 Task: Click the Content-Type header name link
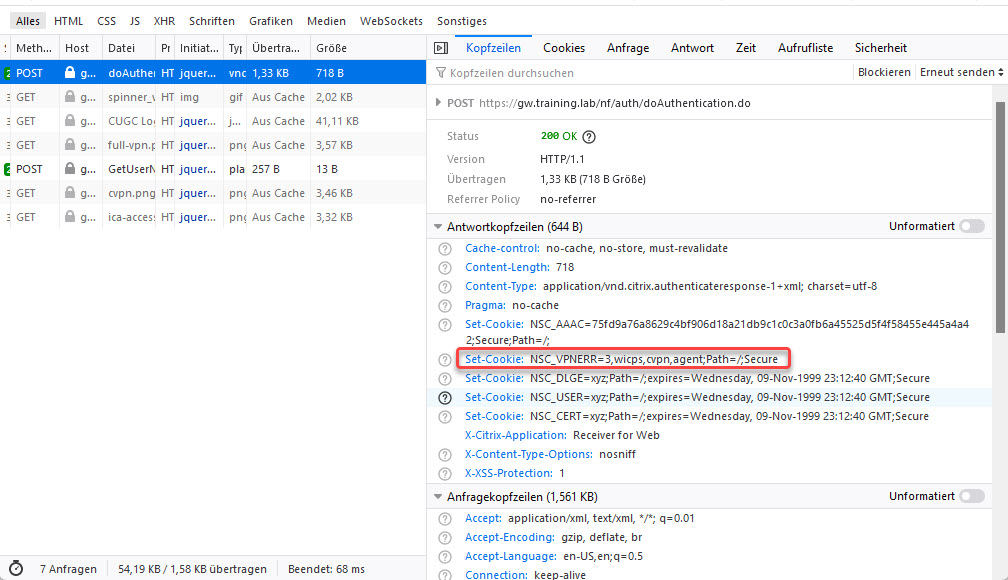[x=501, y=286]
